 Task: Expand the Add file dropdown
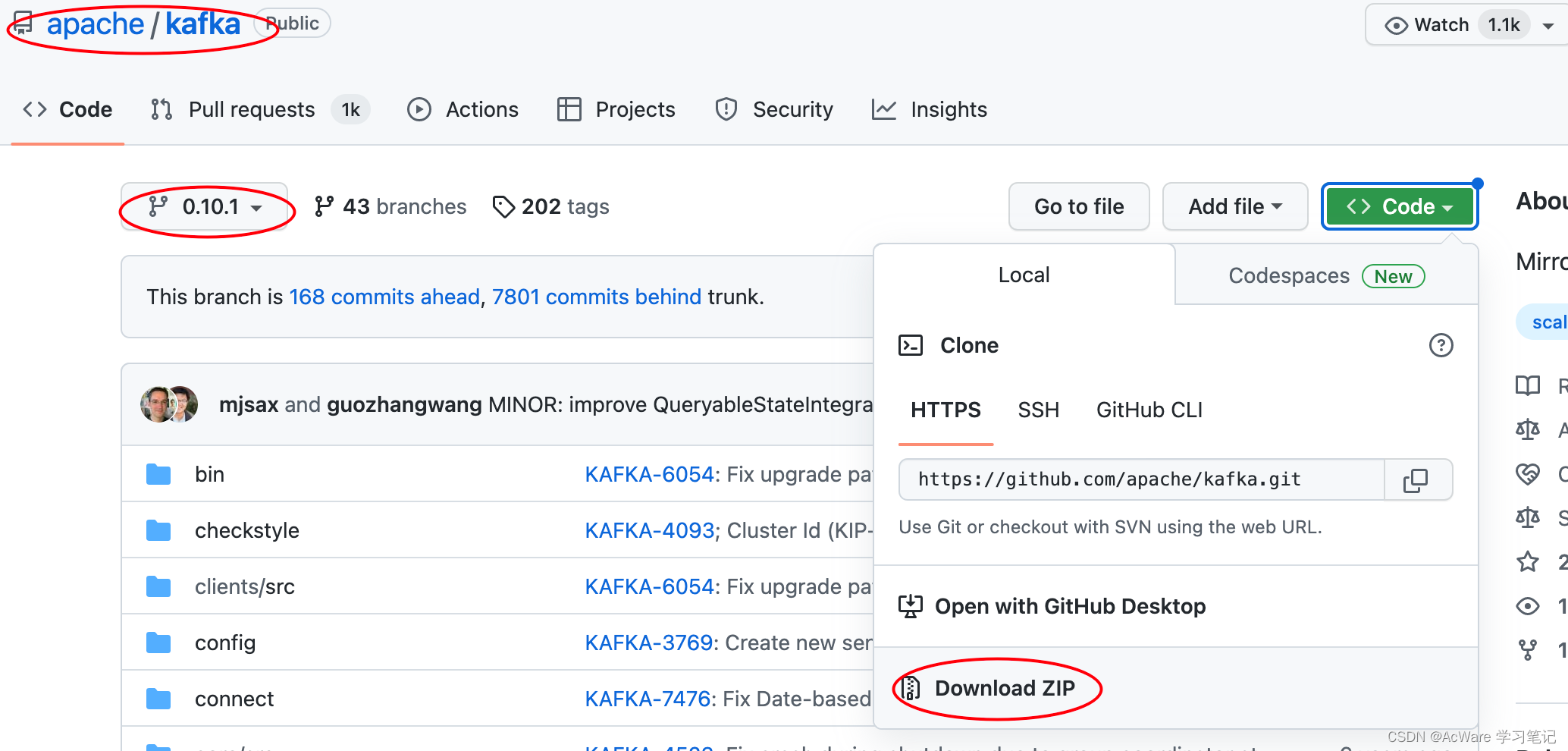point(1235,206)
